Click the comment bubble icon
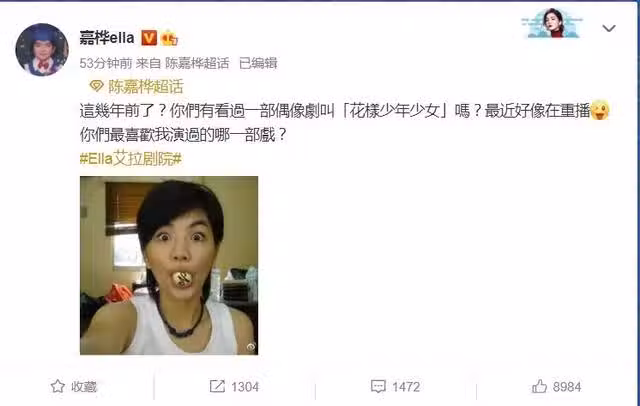The image size is (640, 406). point(378,386)
